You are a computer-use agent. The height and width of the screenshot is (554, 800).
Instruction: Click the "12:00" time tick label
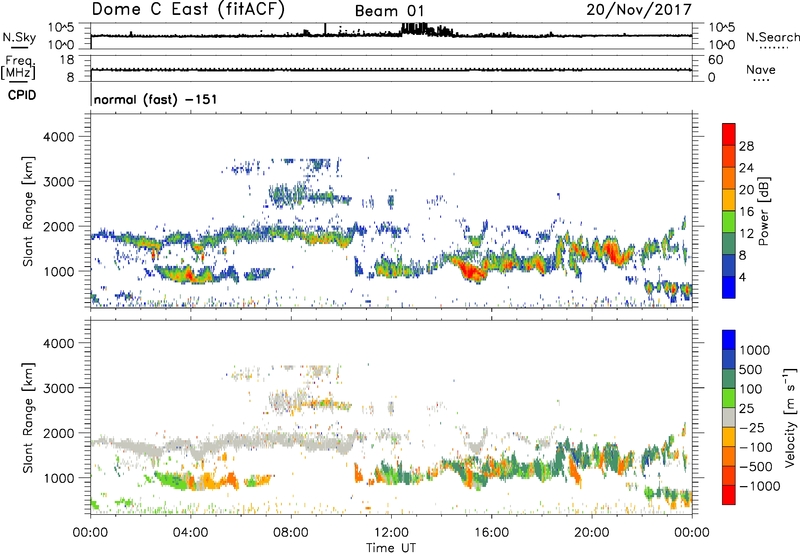coord(391,533)
